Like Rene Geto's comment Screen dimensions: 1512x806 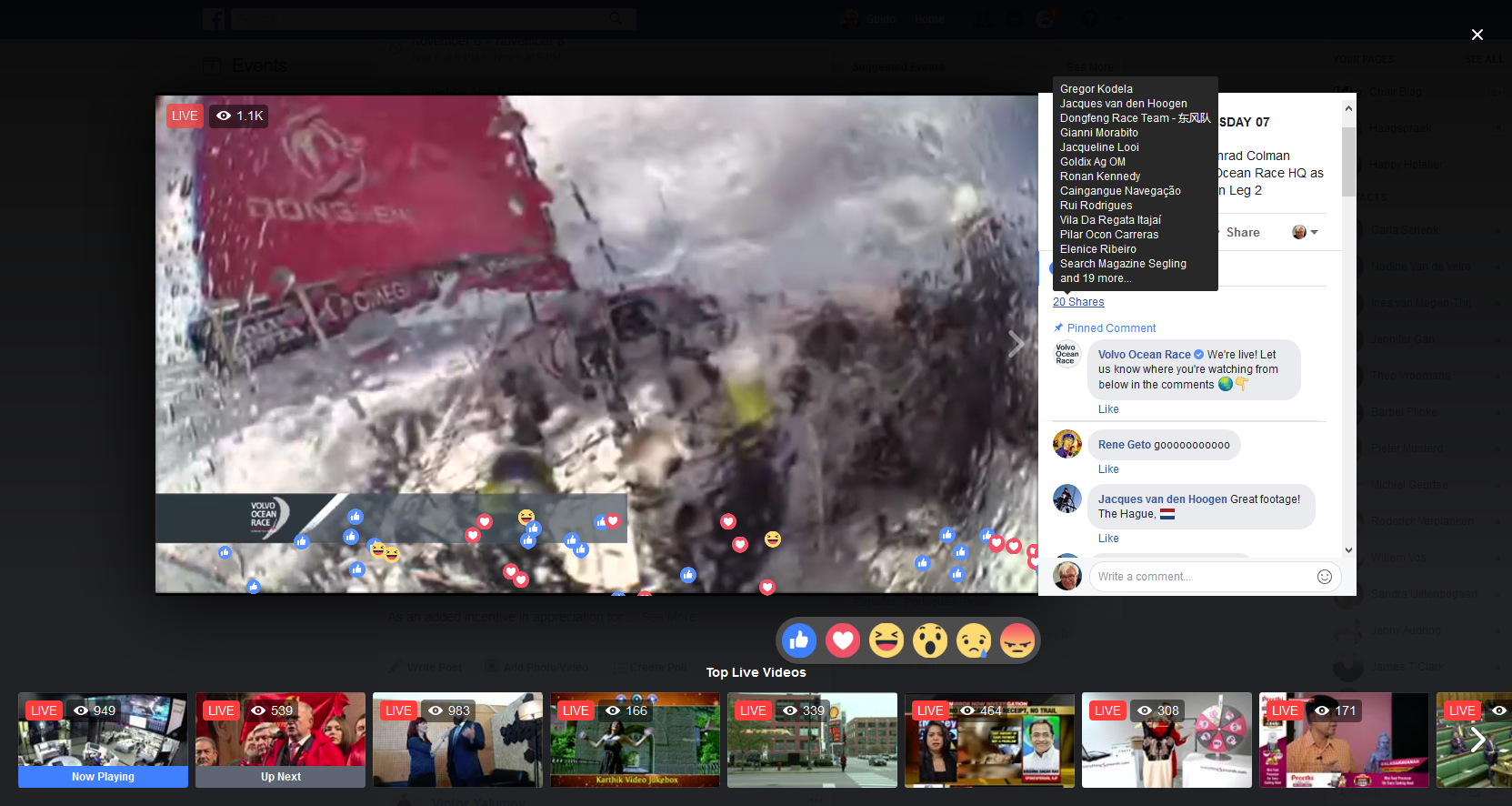pos(1108,469)
